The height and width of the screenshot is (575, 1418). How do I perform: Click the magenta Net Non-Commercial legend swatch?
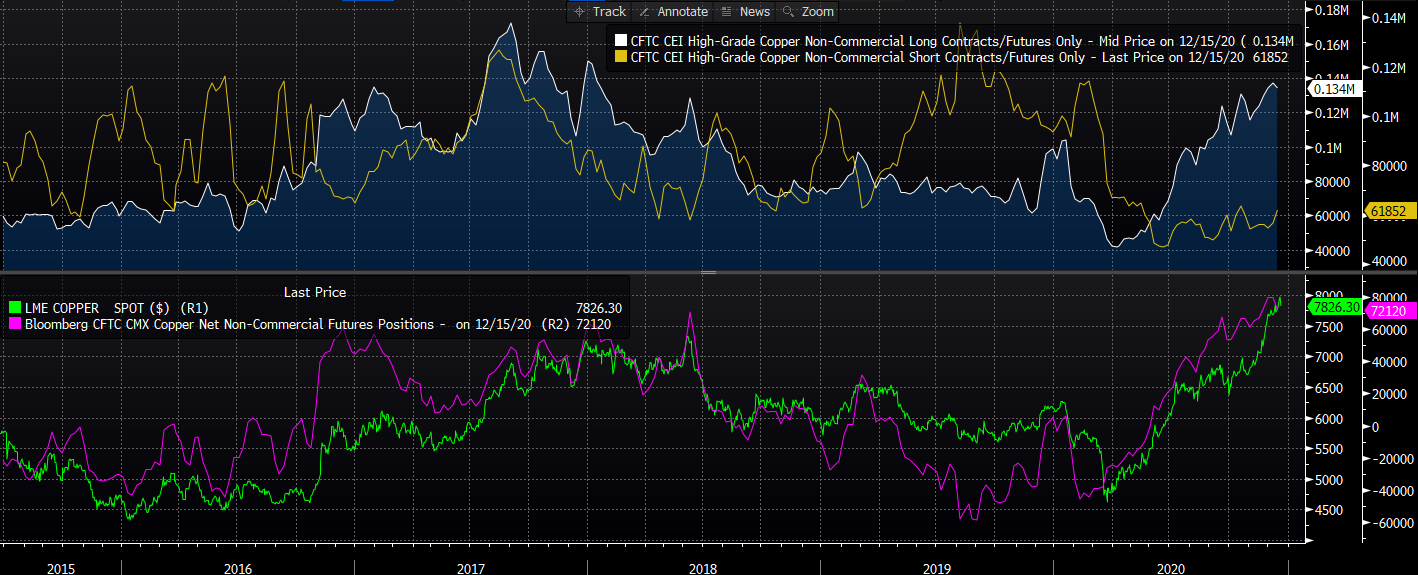[x=14, y=324]
